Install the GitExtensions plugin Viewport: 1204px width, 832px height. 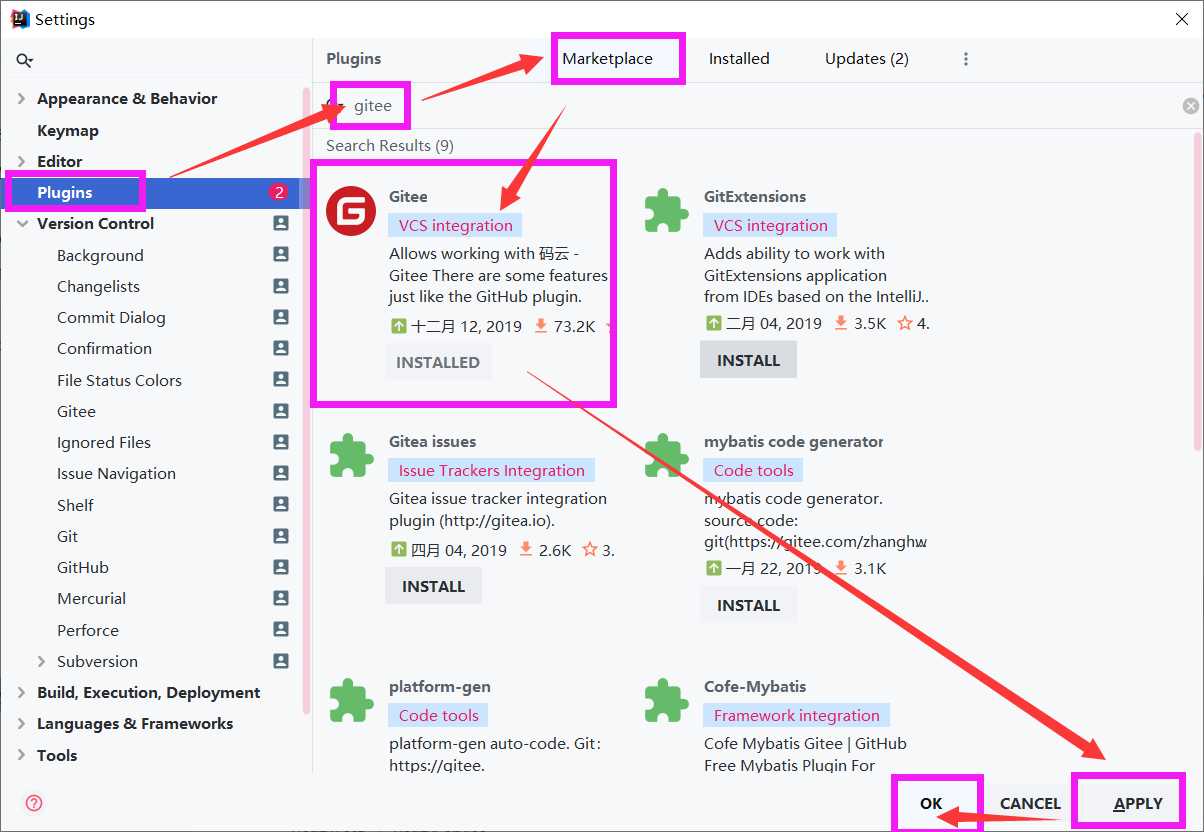coord(748,360)
